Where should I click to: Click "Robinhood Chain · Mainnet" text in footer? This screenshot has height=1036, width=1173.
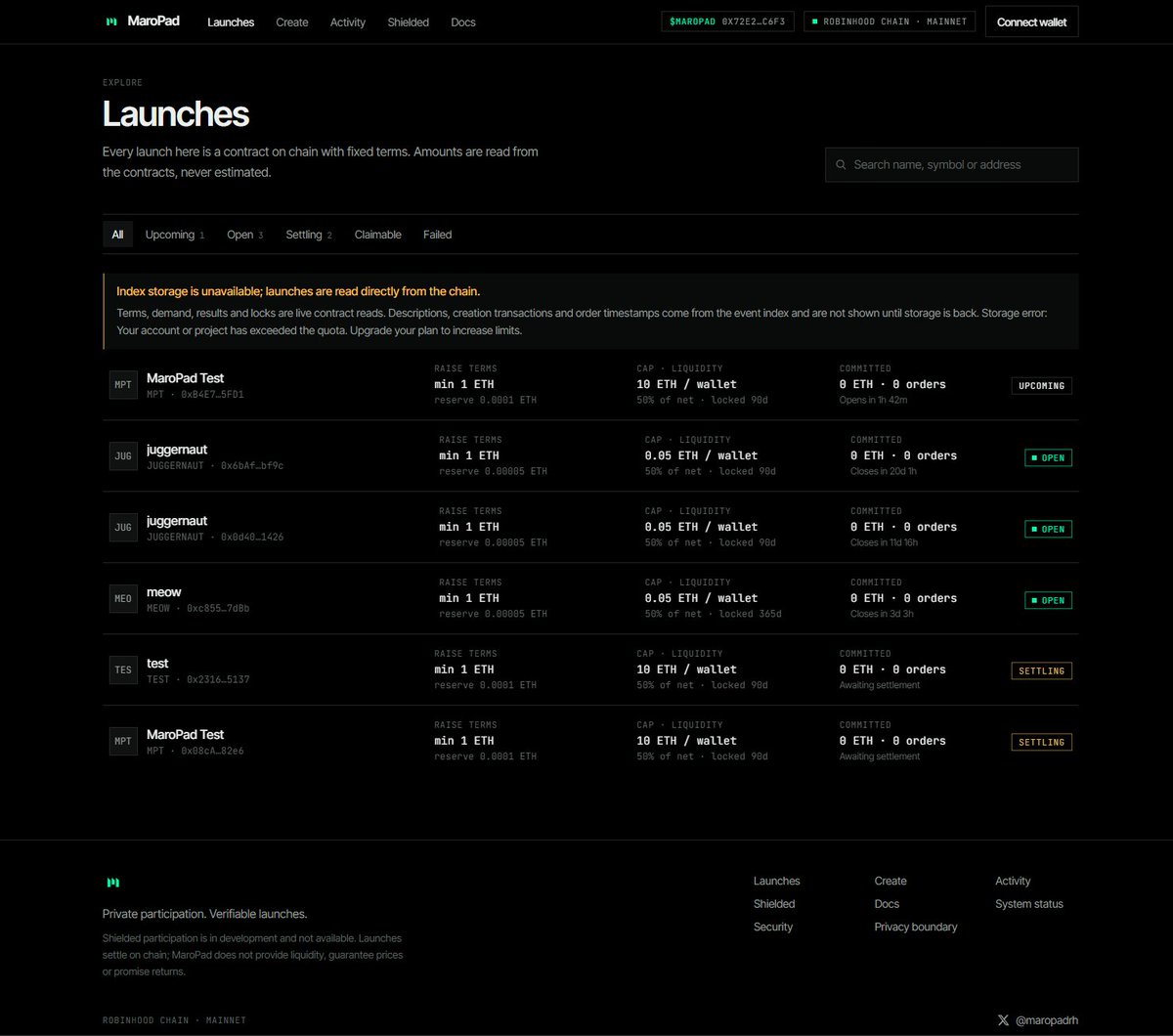pyautogui.click(x=174, y=1020)
